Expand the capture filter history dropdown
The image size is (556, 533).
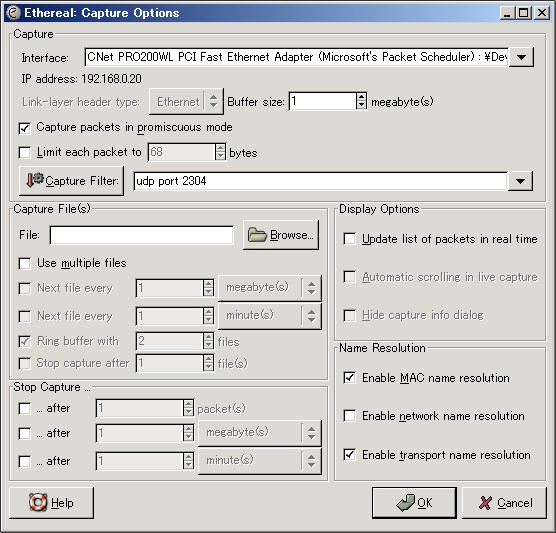pyautogui.click(x=520, y=181)
